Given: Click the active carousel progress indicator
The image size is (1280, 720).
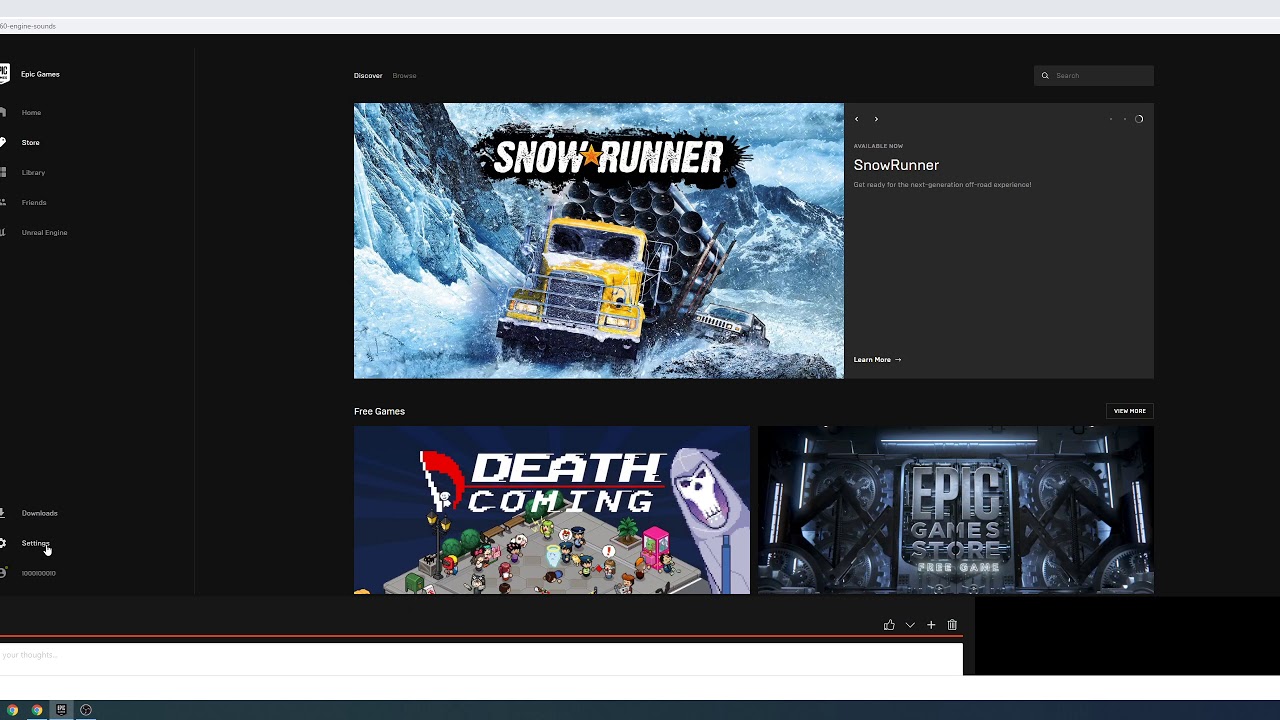Looking at the screenshot, I should pyautogui.click(x=1139, y=119).
